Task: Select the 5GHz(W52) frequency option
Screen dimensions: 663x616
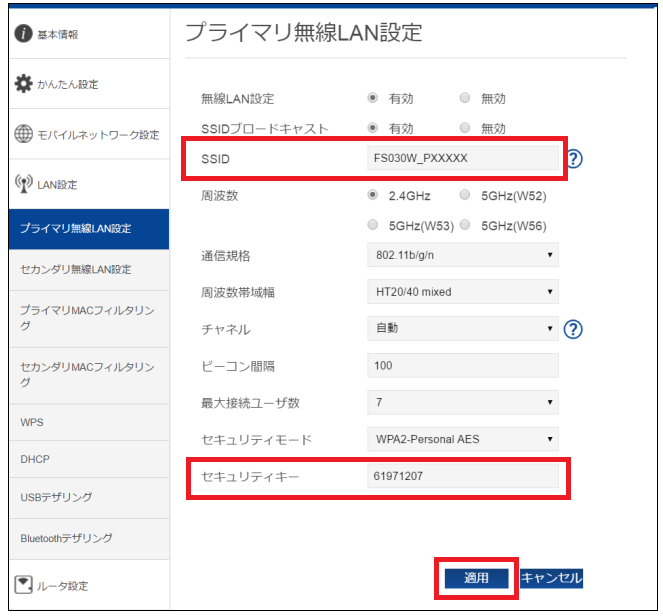Action: pos(464,195)
